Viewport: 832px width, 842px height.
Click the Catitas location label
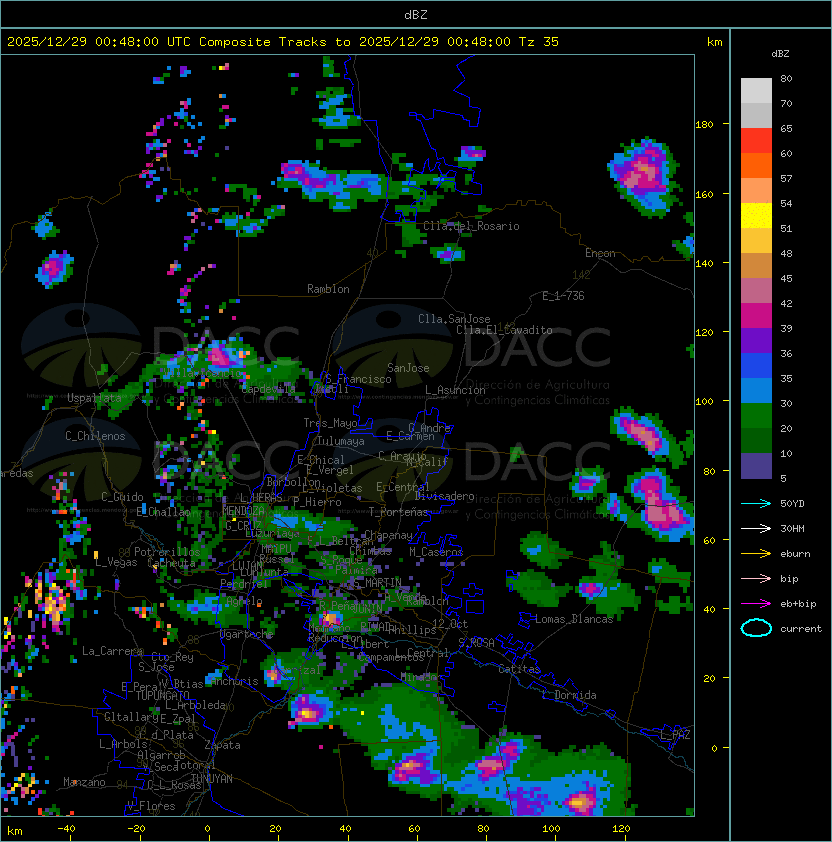click(x=519, y=669)
